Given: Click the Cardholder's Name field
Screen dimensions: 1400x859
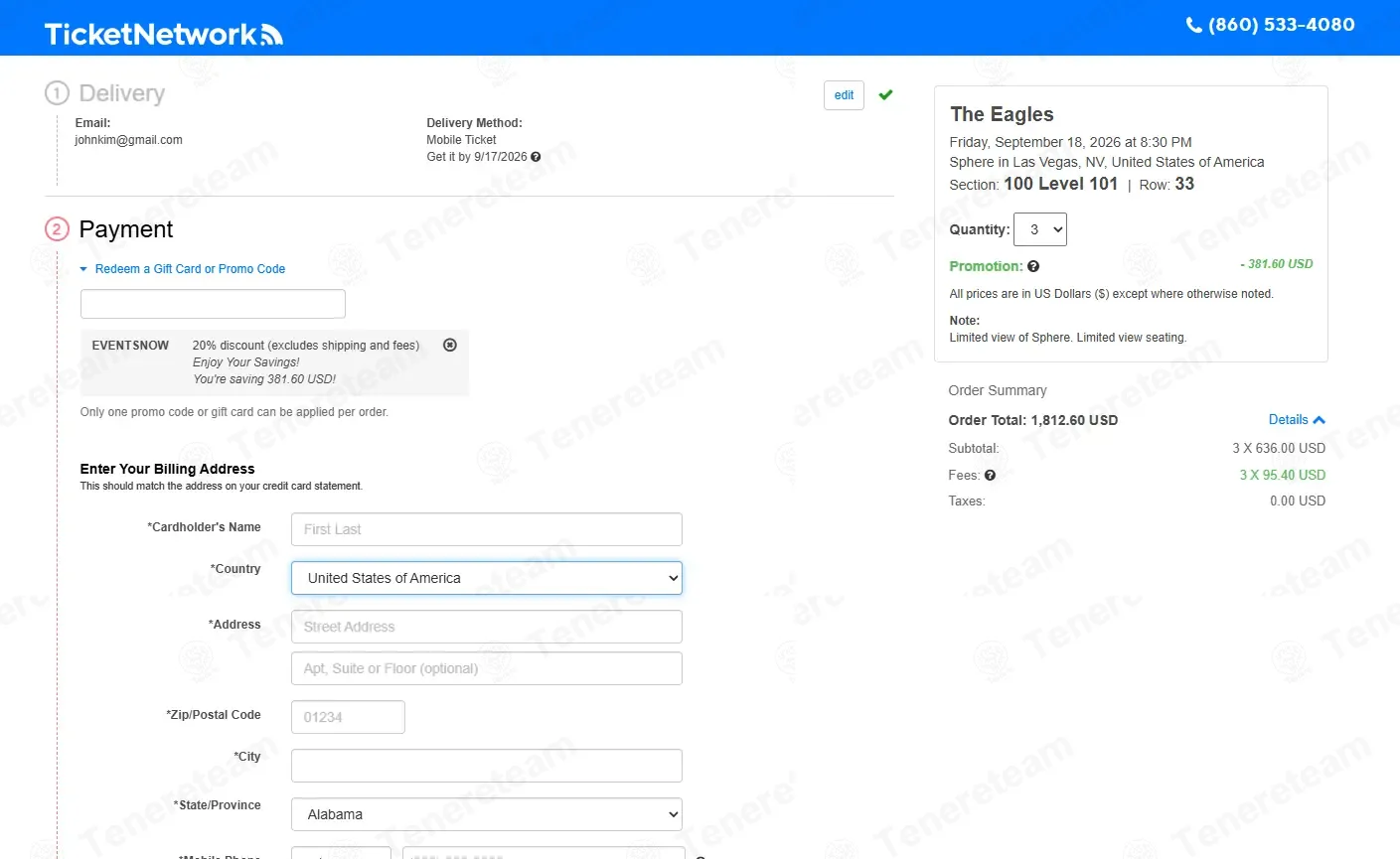Looking at the screenshot, I should click(487, 529).
